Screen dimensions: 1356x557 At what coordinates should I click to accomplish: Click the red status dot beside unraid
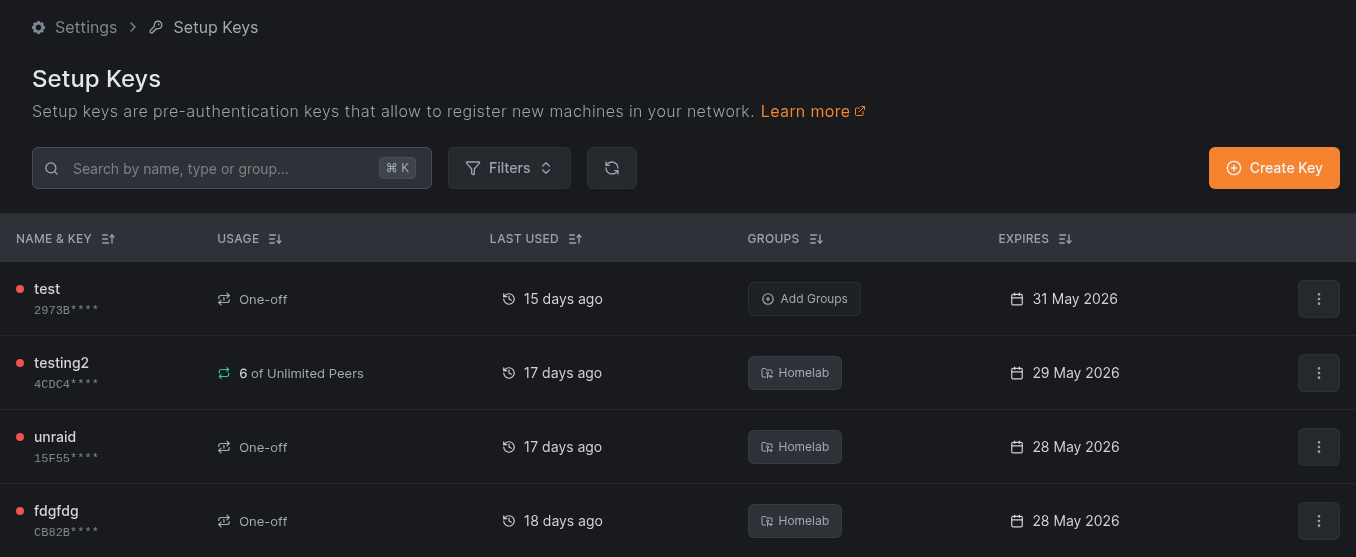20,437
